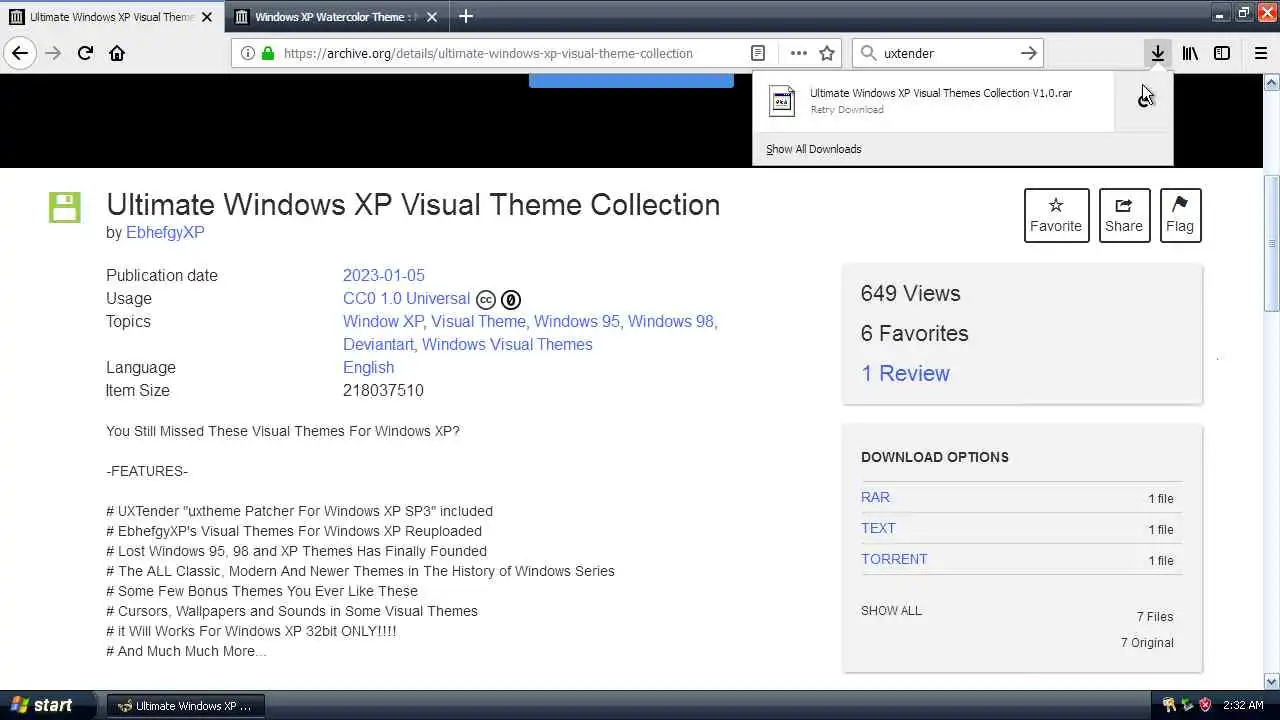Download the TORRENT file option
The image size is (1280, 720).
894,559
